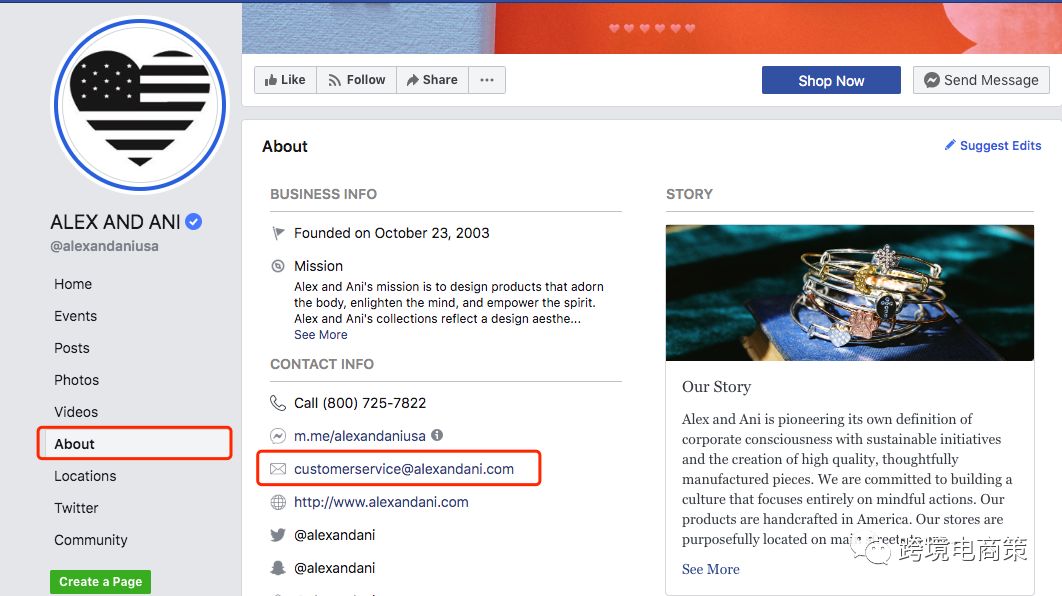Click the flag icon beside Founded date
The height and width of the screenshot is (596, 1062).
click(x=278, y=233)
